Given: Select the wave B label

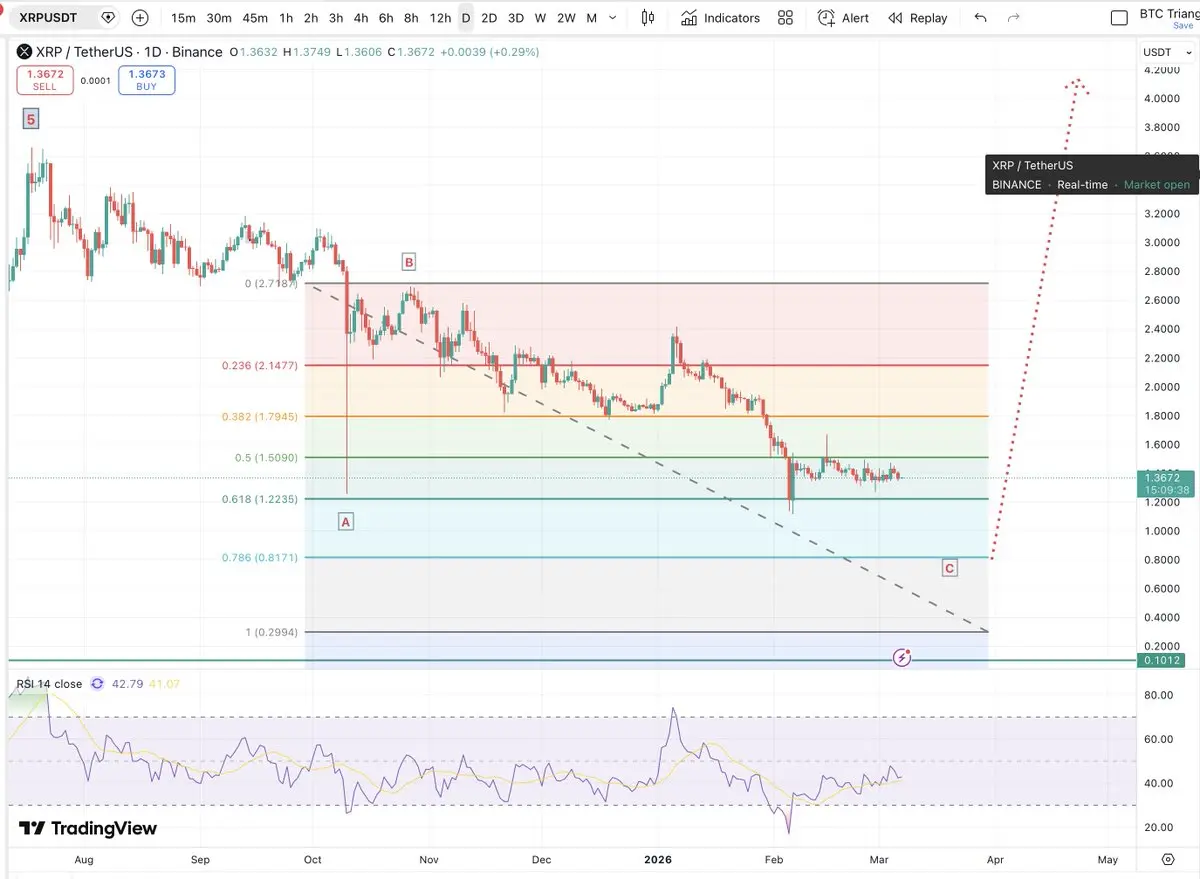Looking at the screenshot, I should click(x=408, y=262).
